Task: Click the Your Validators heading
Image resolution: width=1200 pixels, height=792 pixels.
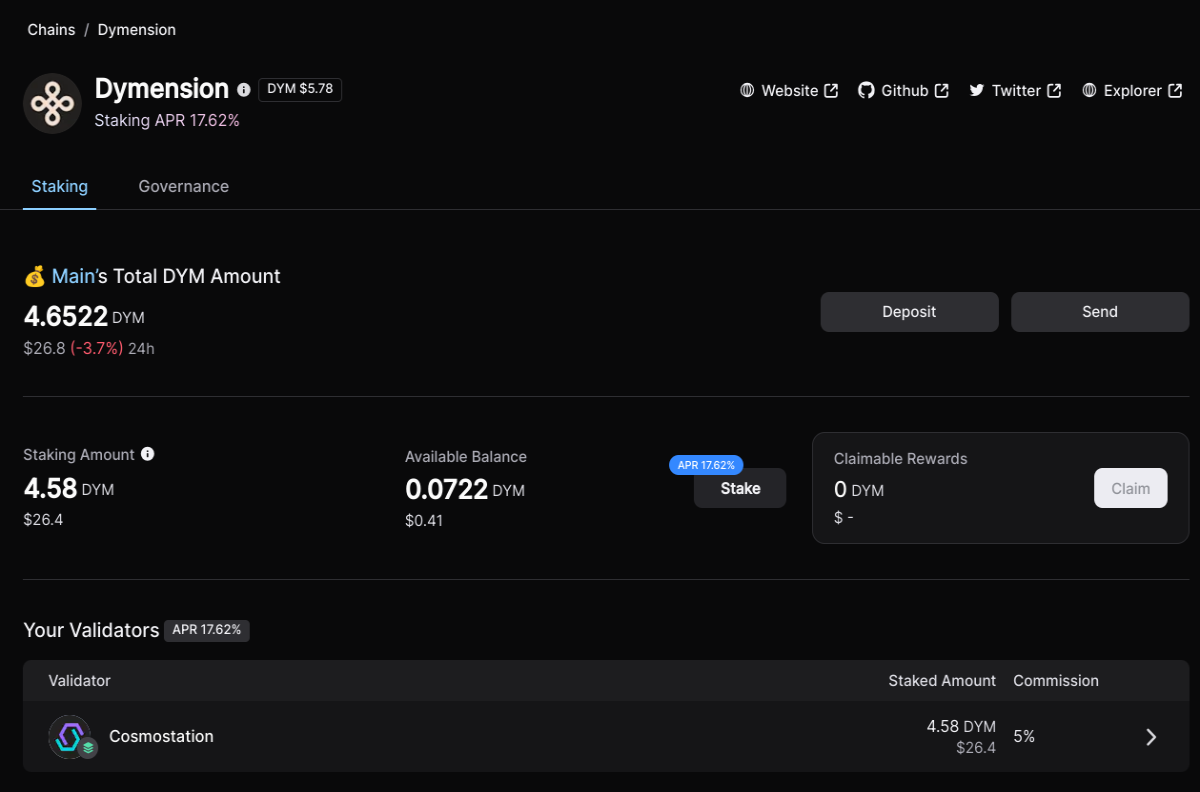Action: (x=91, y=630)
